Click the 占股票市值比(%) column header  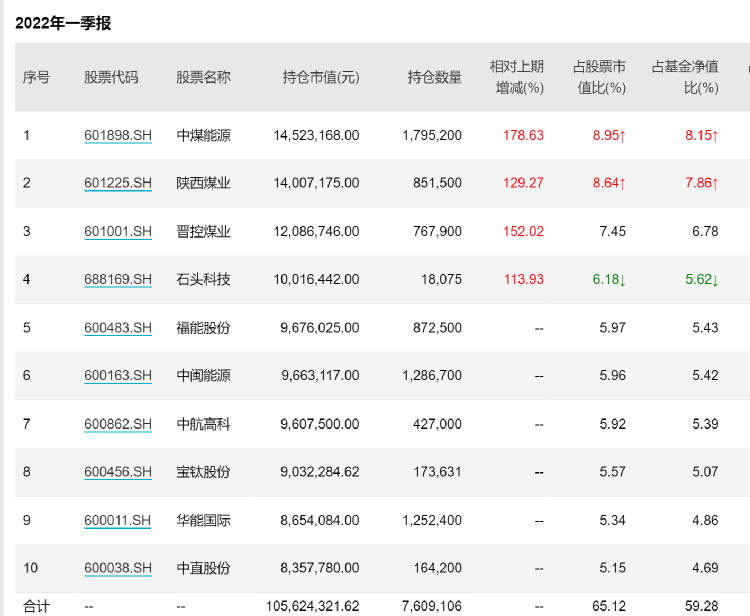click(599, 77)
